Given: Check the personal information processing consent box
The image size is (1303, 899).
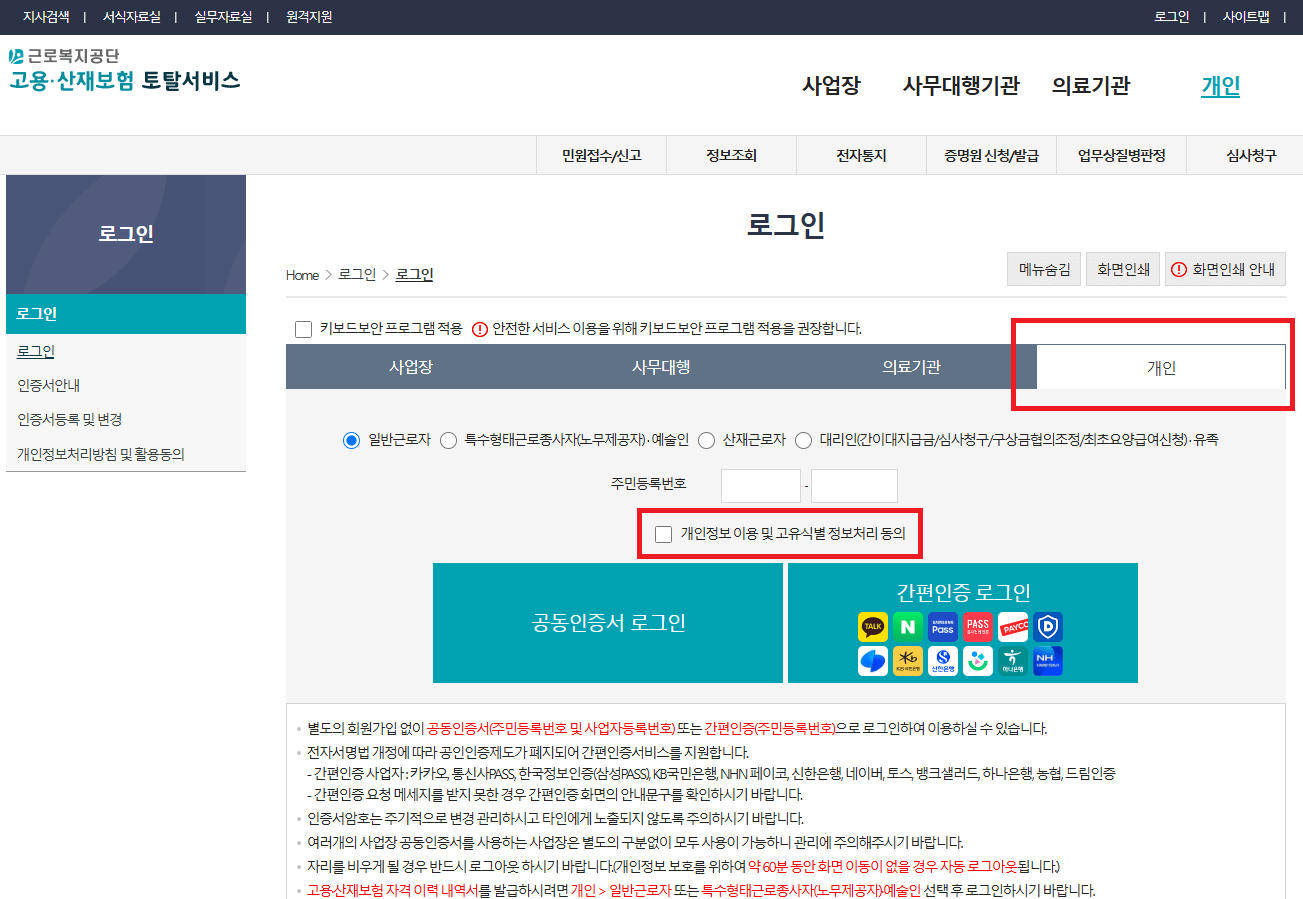Looking at the screenshot, I should point(663,534).
